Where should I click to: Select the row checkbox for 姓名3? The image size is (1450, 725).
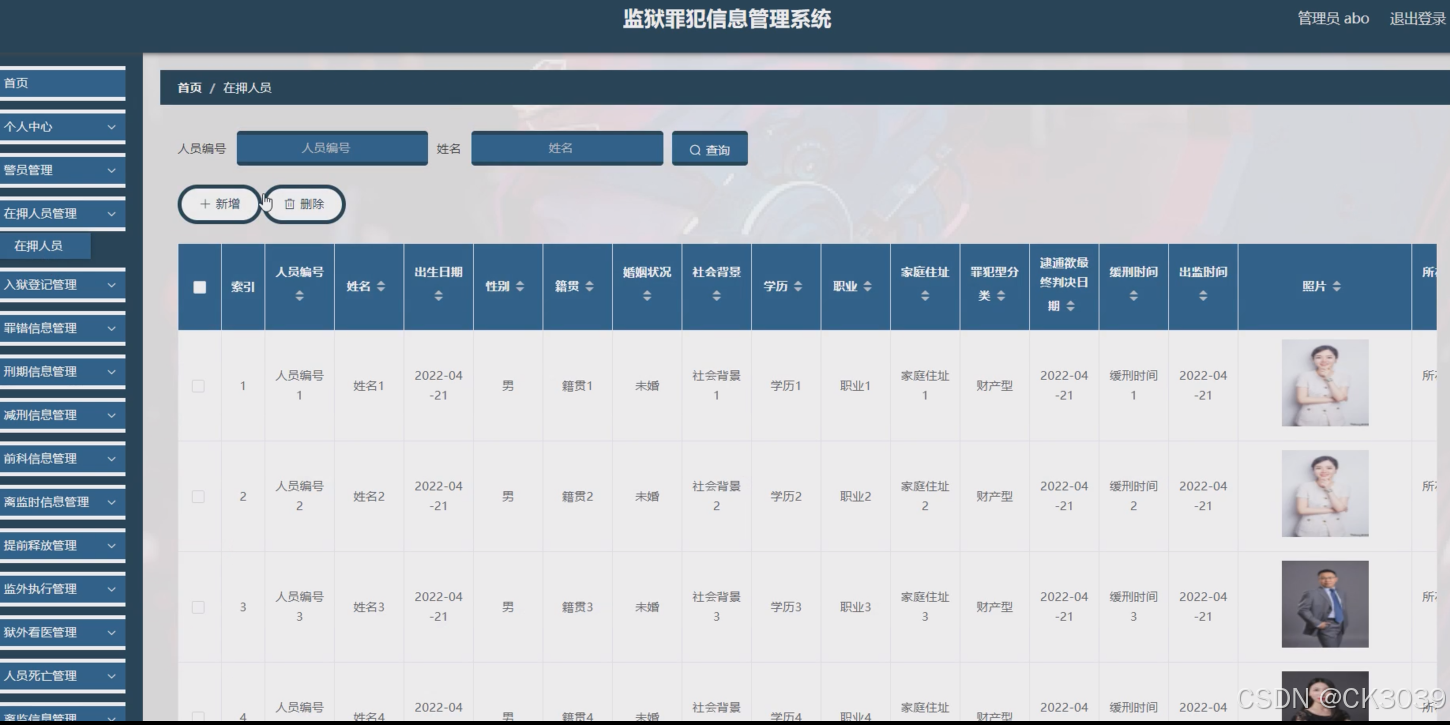pos(198,607)
